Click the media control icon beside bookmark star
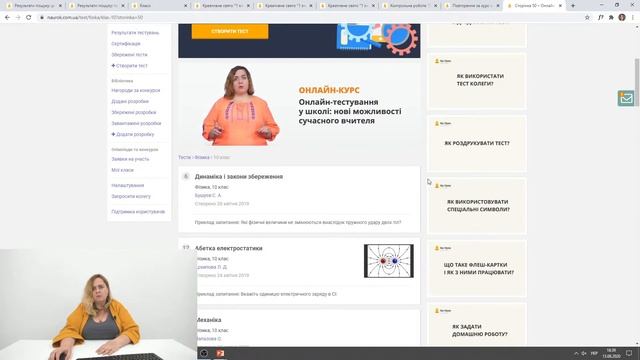 (x=600, y=18)
